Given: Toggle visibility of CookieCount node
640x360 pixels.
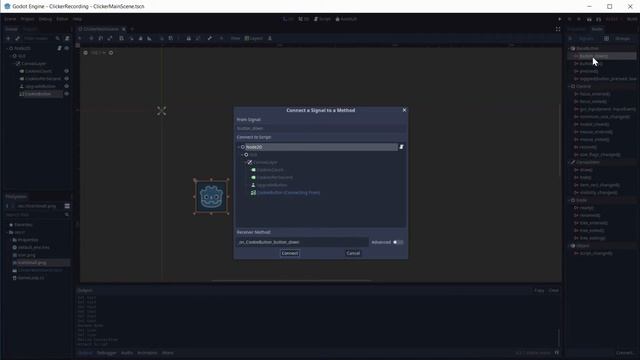Looking at the screenshot, I should (67, 71).
